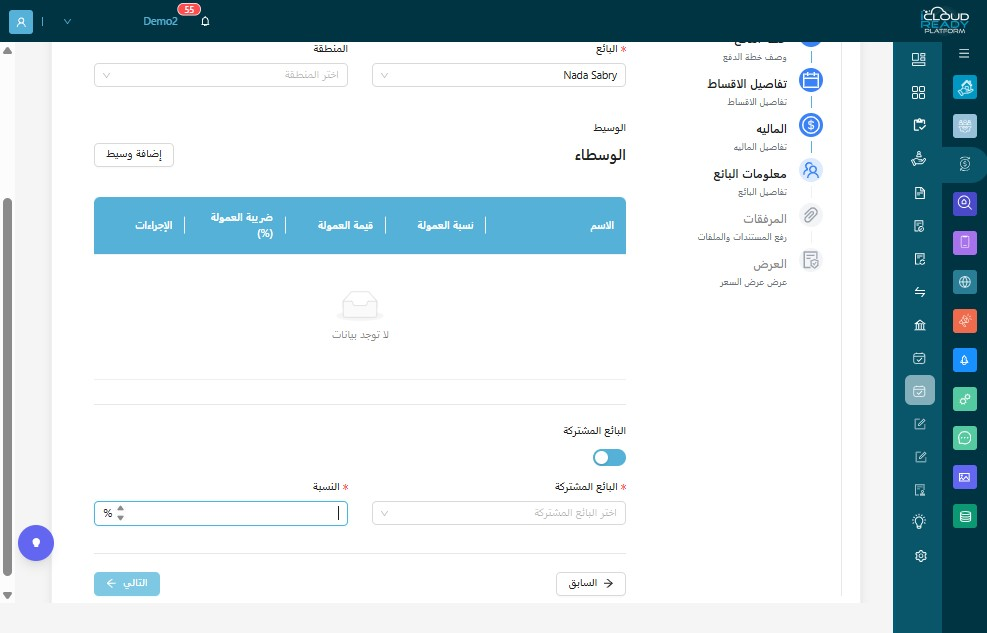987x633 pixels.
Task: Go to العرض step
Action: [x=770, y=264]
